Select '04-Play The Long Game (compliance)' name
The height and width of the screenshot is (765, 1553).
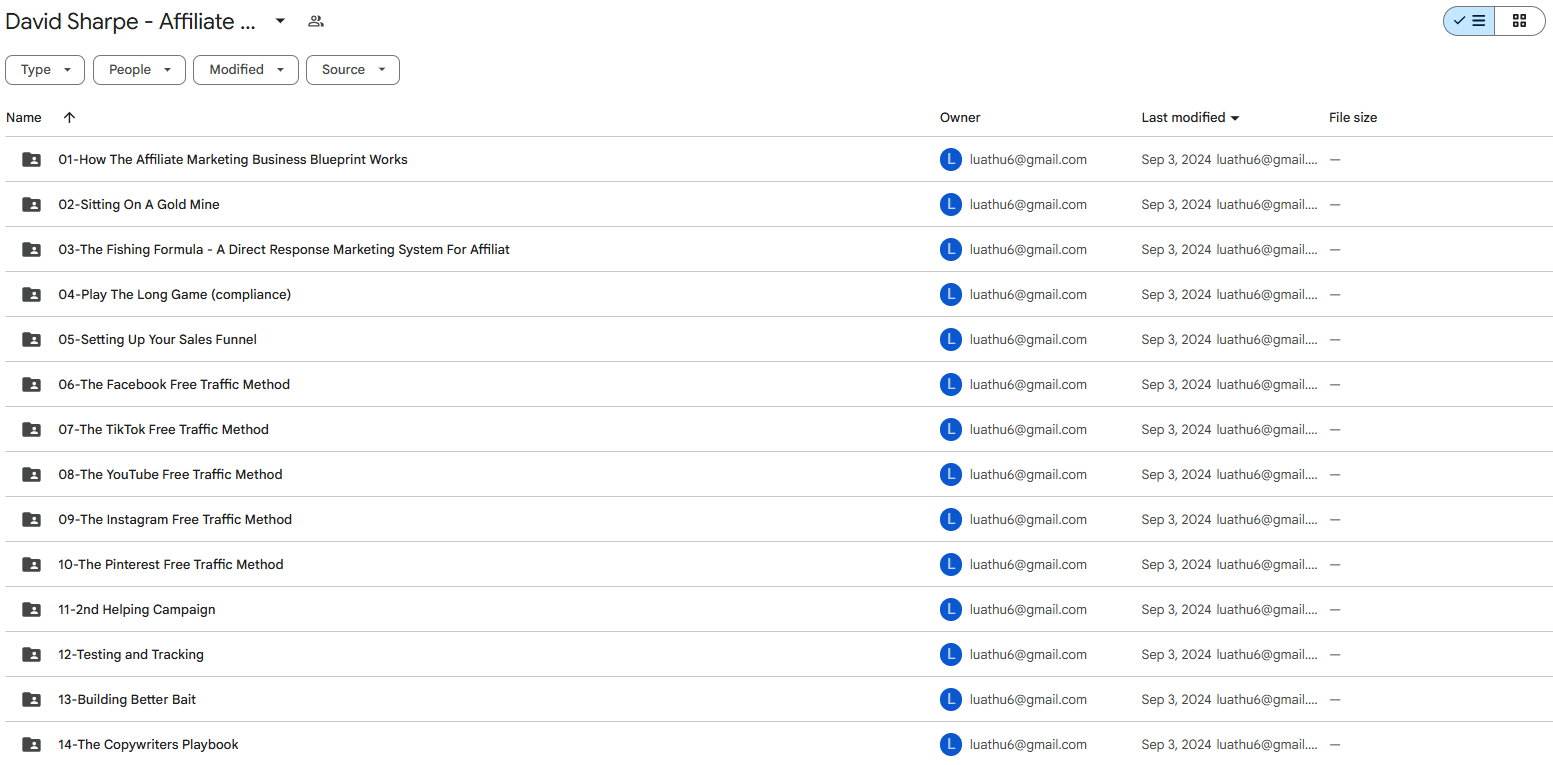[175, 295]
